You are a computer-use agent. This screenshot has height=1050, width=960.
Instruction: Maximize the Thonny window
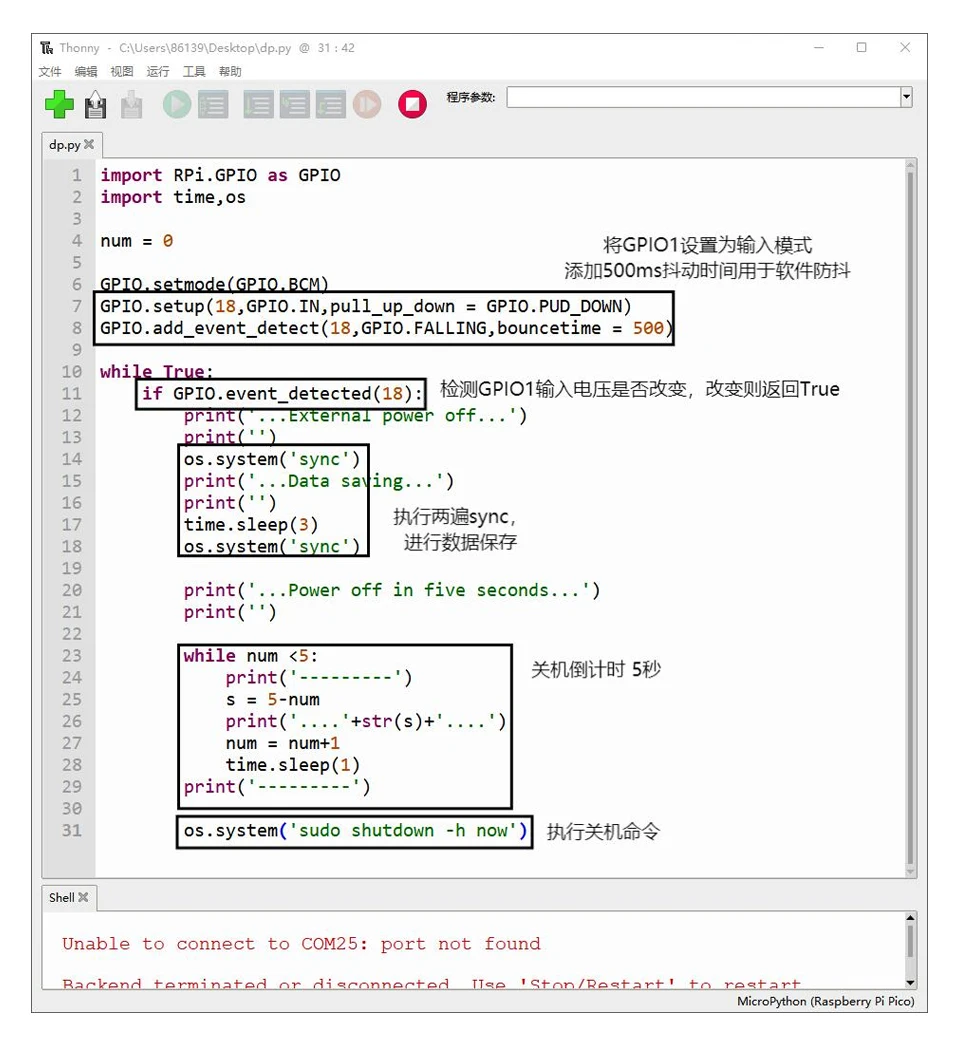coord(862,48)
